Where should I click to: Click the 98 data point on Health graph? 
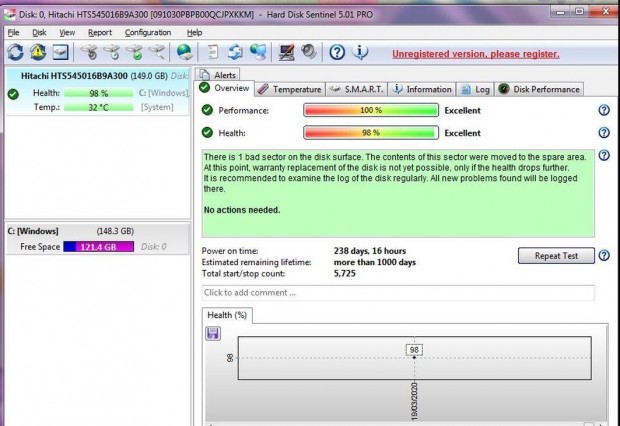(414, 357)
